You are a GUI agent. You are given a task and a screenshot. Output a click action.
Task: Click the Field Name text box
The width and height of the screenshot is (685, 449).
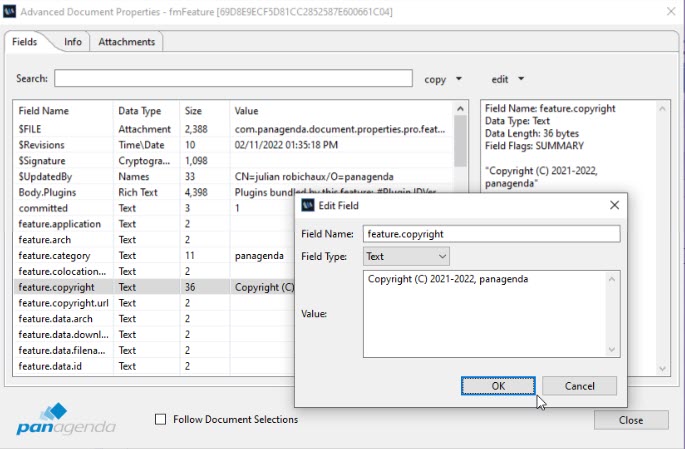coord(491,234)
